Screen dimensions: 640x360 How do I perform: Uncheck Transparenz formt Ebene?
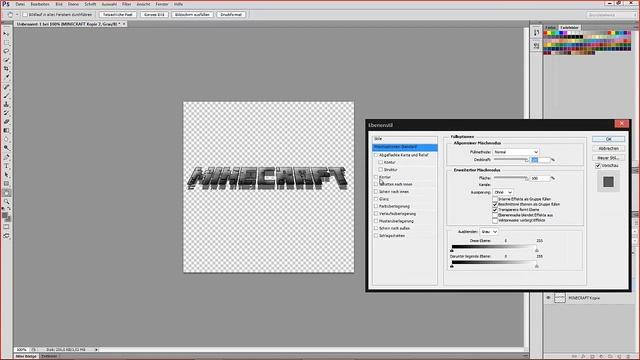point(495,209)
